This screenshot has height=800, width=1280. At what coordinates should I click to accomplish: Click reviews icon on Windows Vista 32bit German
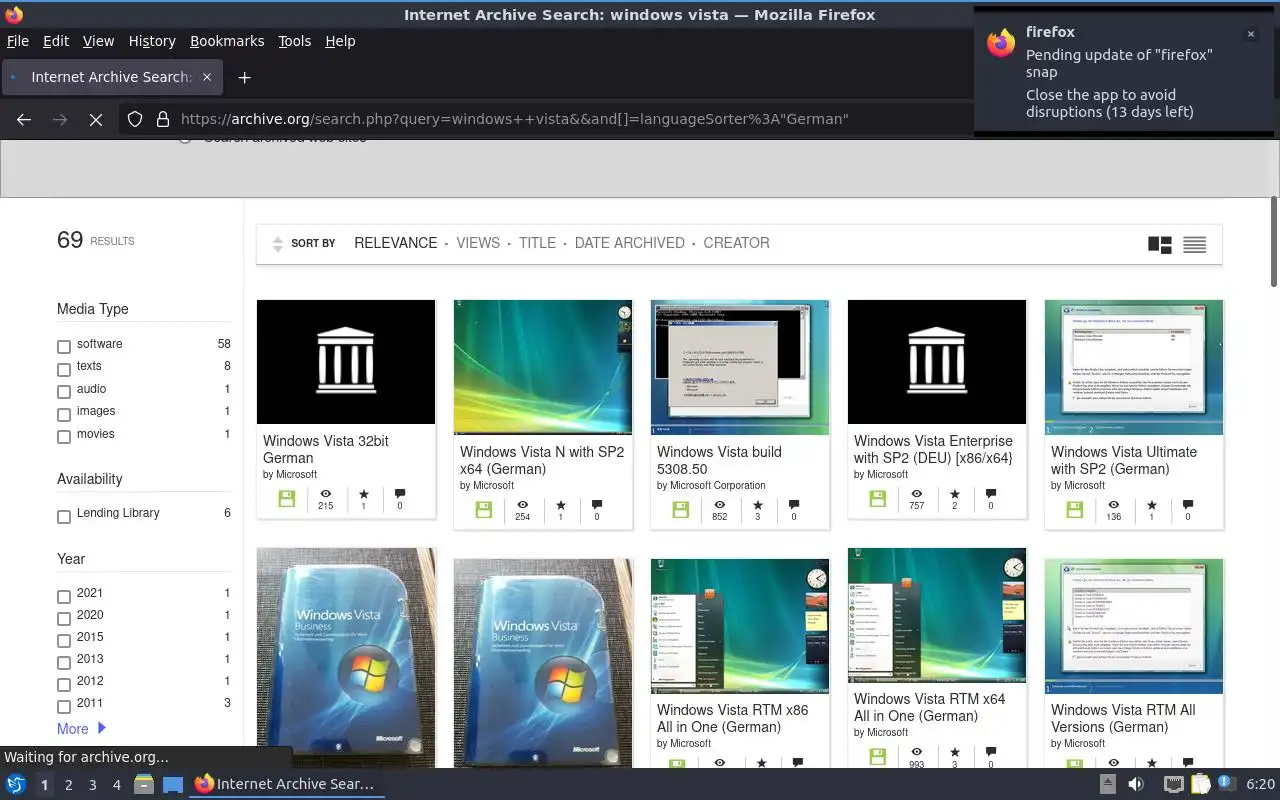click(400, 494)
